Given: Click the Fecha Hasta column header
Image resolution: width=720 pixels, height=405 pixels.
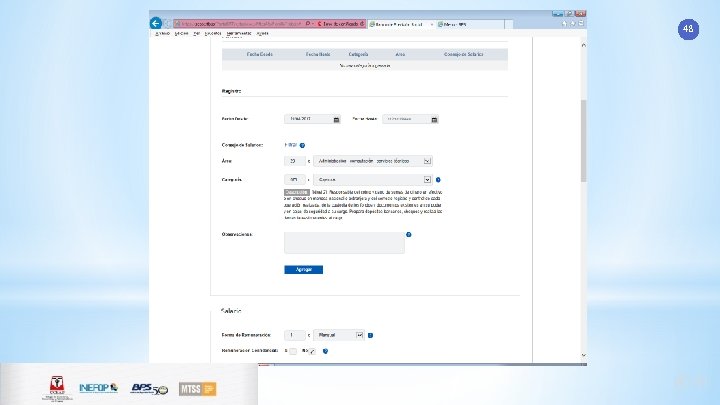Looking at the screenshot, I should click(x=318, y=54).
